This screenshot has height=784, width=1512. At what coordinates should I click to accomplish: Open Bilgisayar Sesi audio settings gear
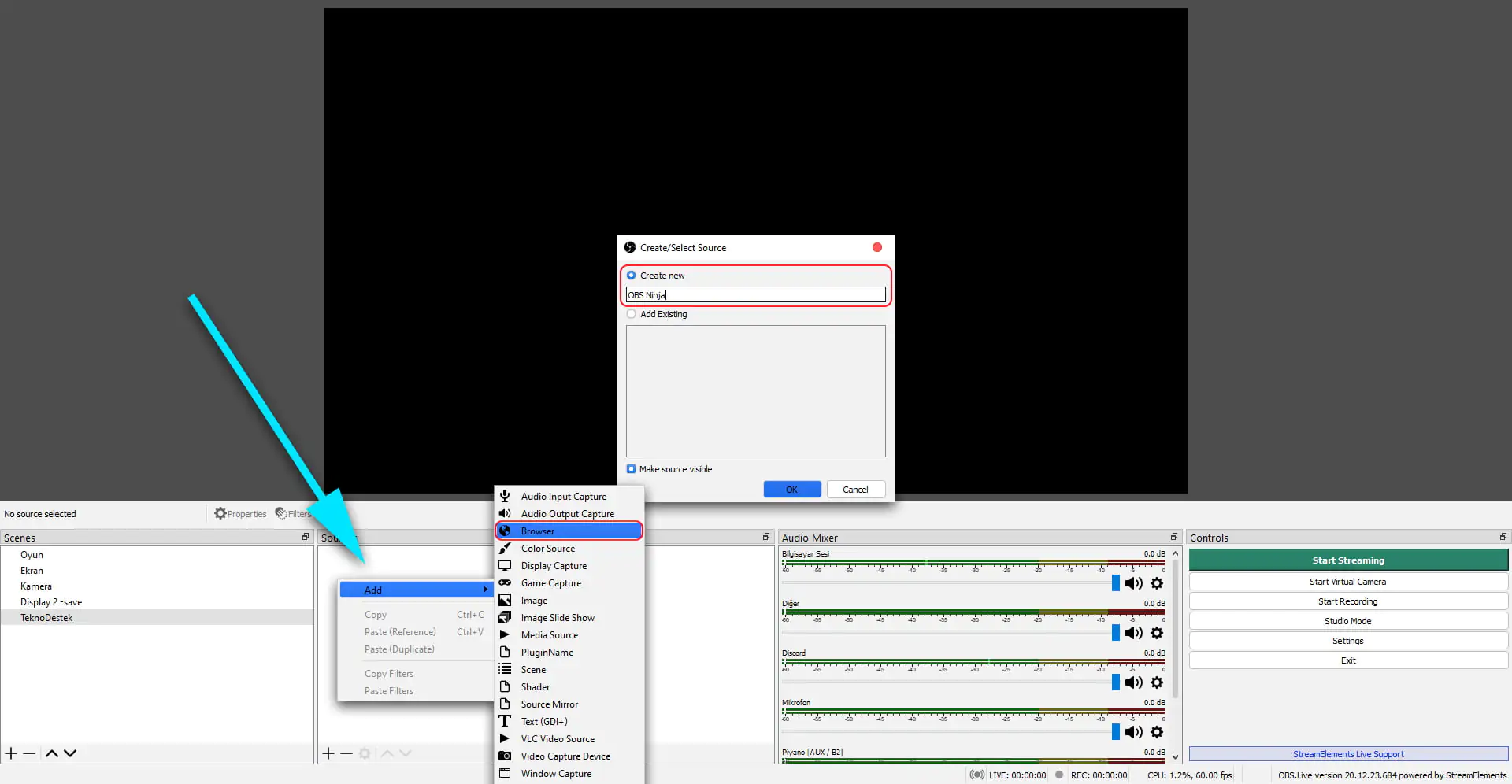pos(1157,583)
